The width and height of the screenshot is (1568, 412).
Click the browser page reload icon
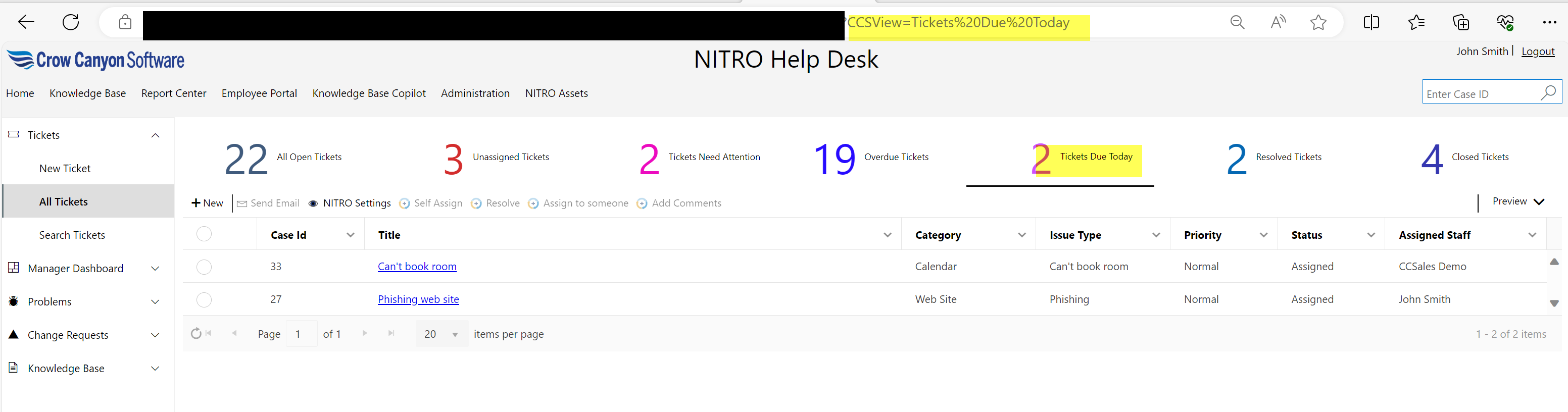pyautogui.click(x=71, y=23)
